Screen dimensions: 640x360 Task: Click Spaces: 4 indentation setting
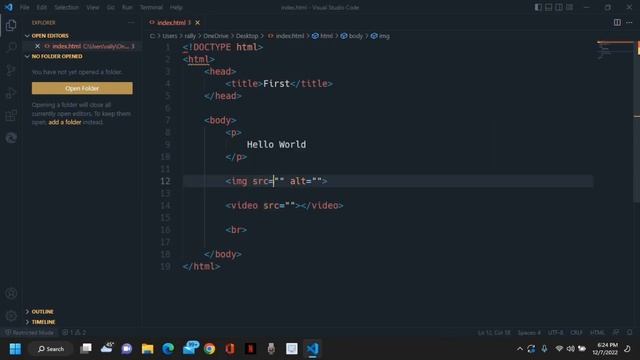click(529, 333)
